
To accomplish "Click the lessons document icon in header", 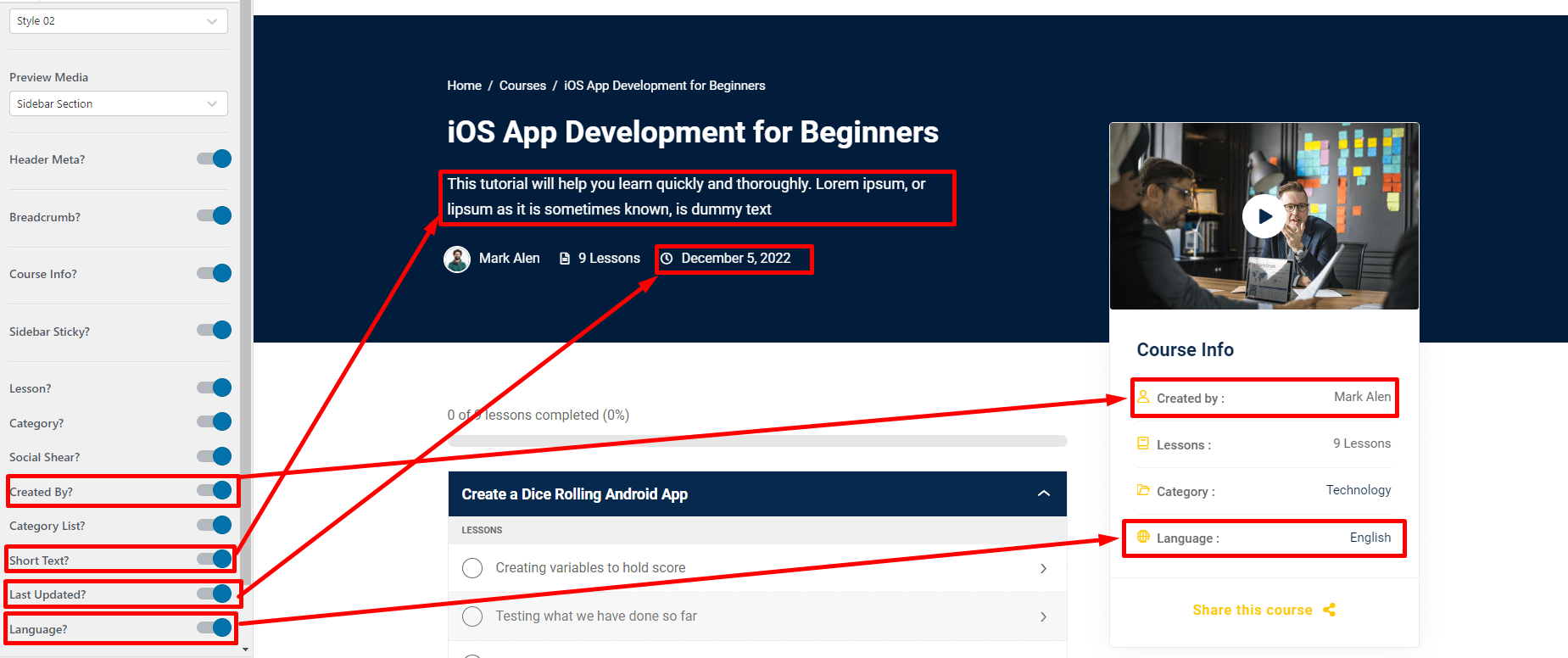I will point(565,259).
